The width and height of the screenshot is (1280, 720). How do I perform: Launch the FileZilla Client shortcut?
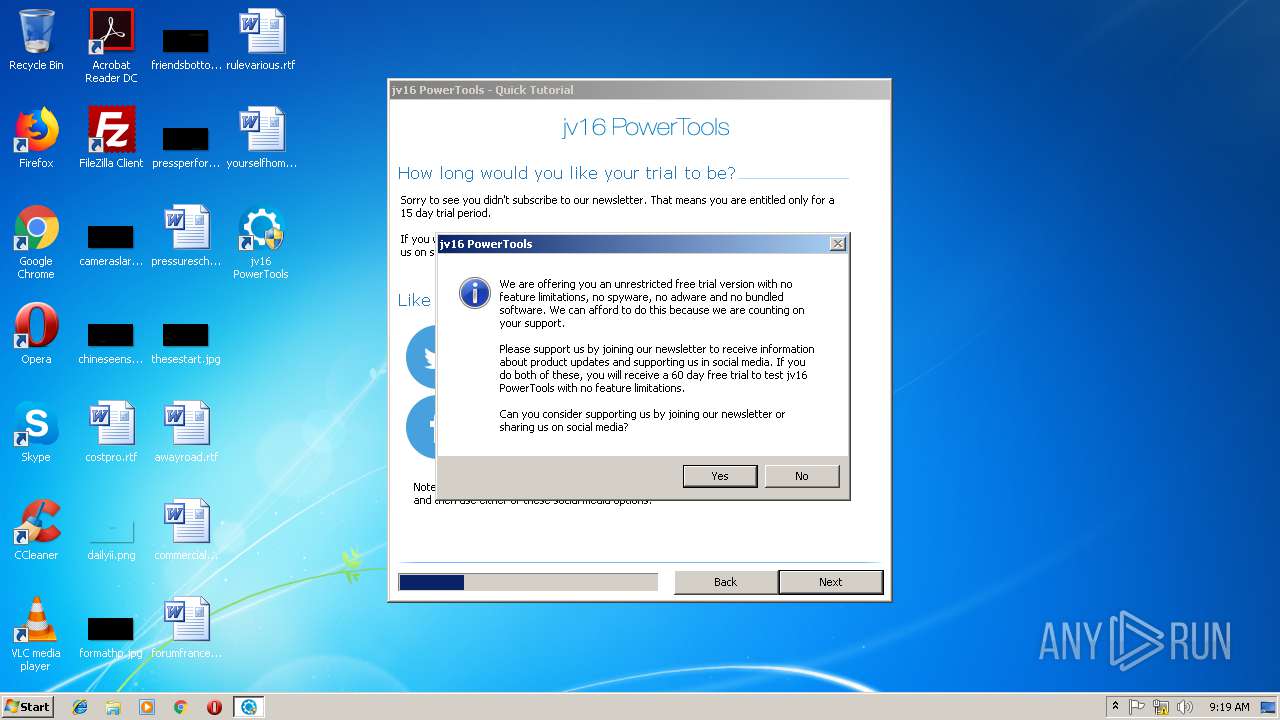(111, 138)
